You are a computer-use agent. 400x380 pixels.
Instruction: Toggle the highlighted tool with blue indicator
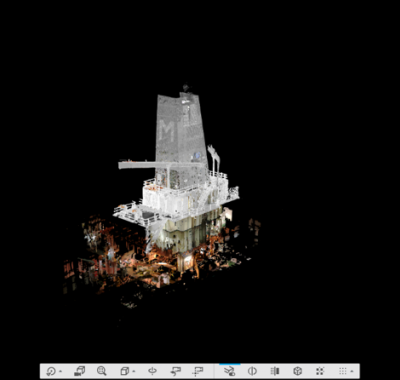[229, 371]
